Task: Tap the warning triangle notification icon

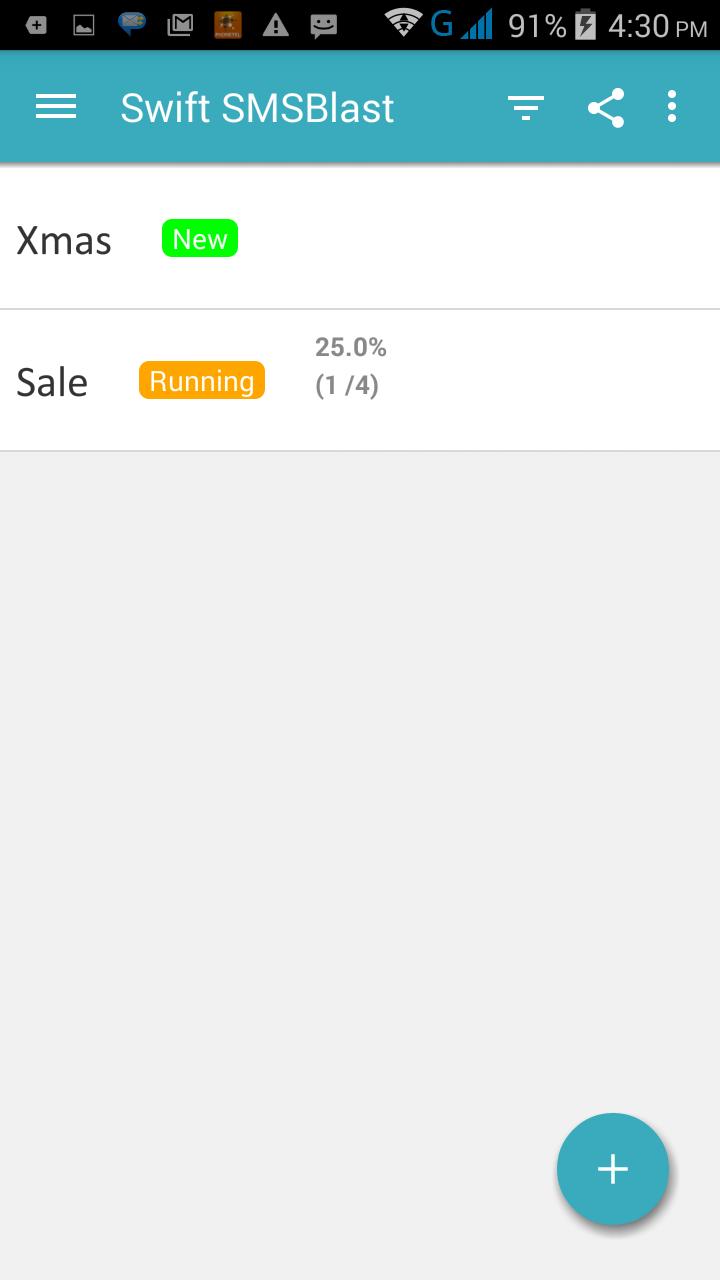Action: coord(275,25)
